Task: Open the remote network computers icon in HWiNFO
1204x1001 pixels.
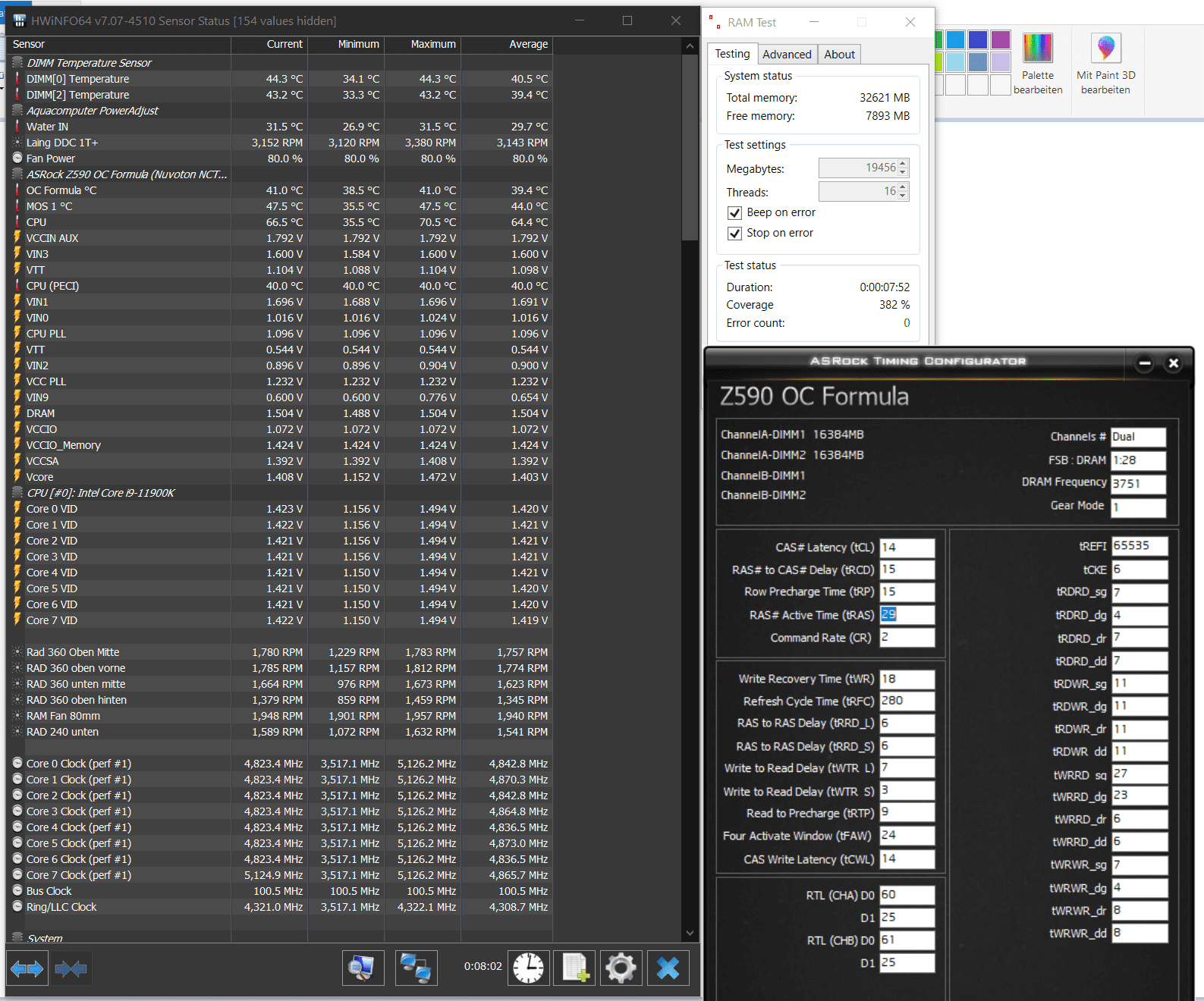Action: click(x=416, y=968)
